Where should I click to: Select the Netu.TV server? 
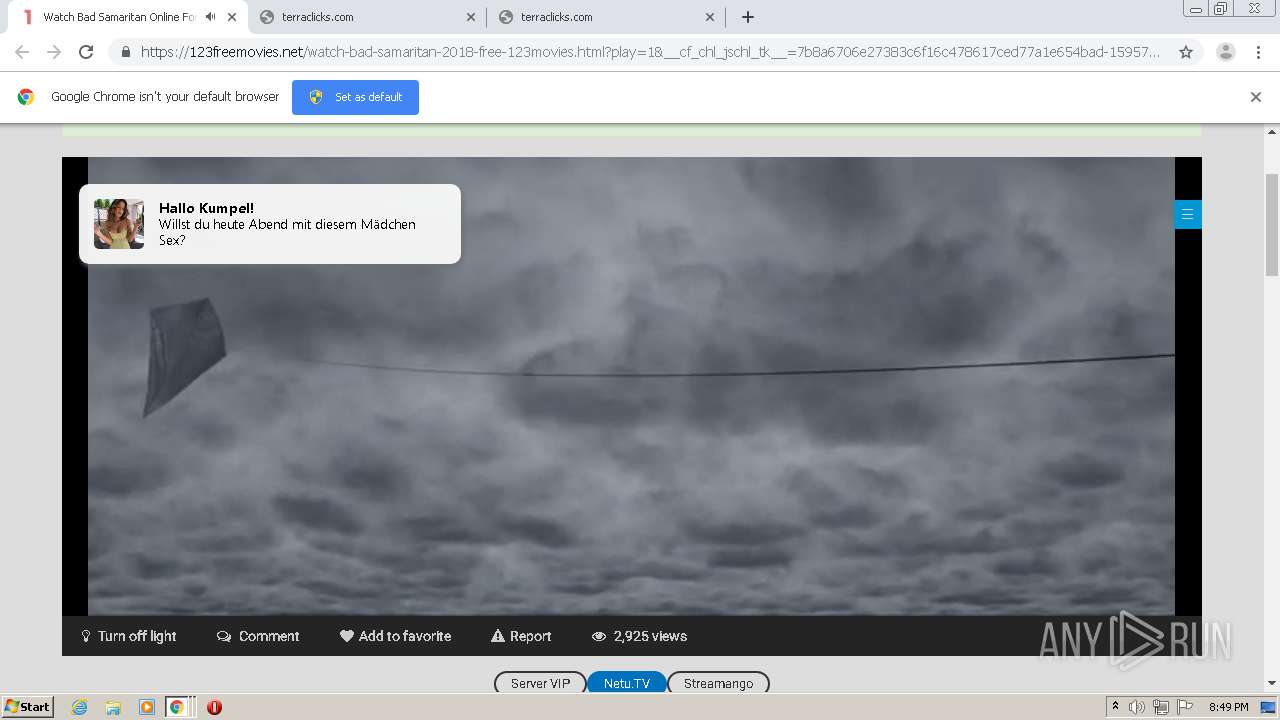[627, 684]
